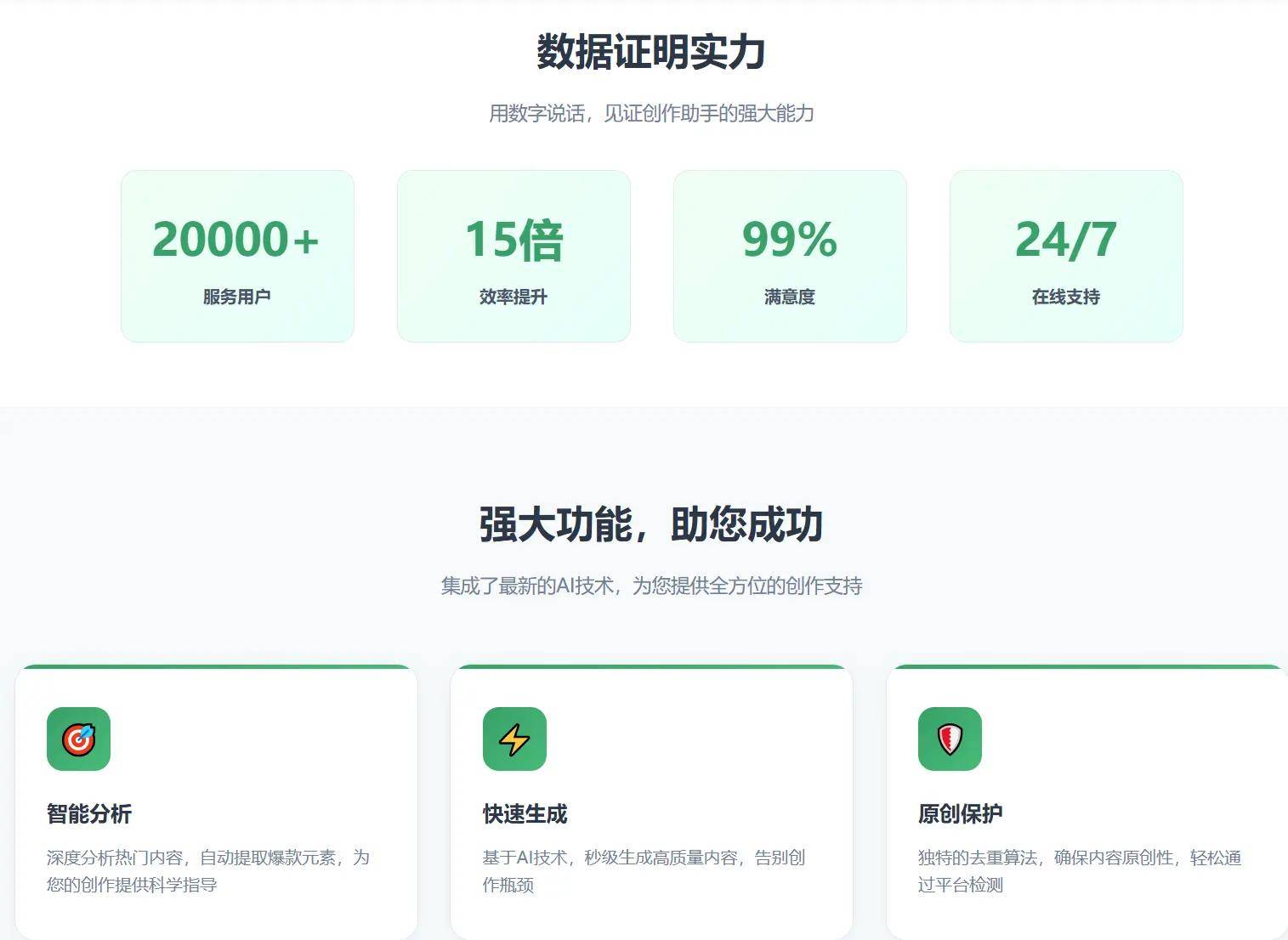Select the 智能分析 card title

coord(89,813)
